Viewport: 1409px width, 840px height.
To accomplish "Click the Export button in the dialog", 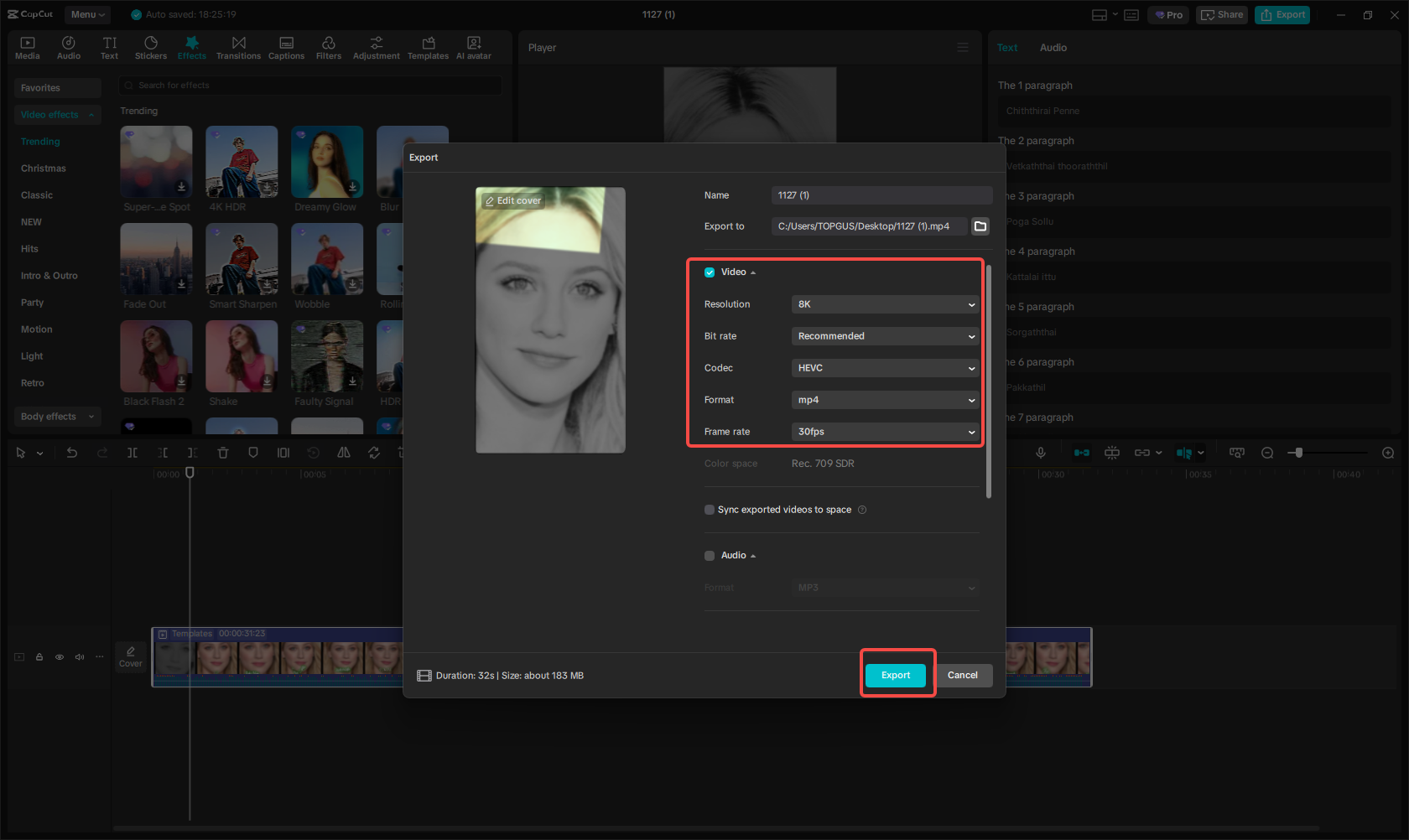I will [x=896, y=675].
